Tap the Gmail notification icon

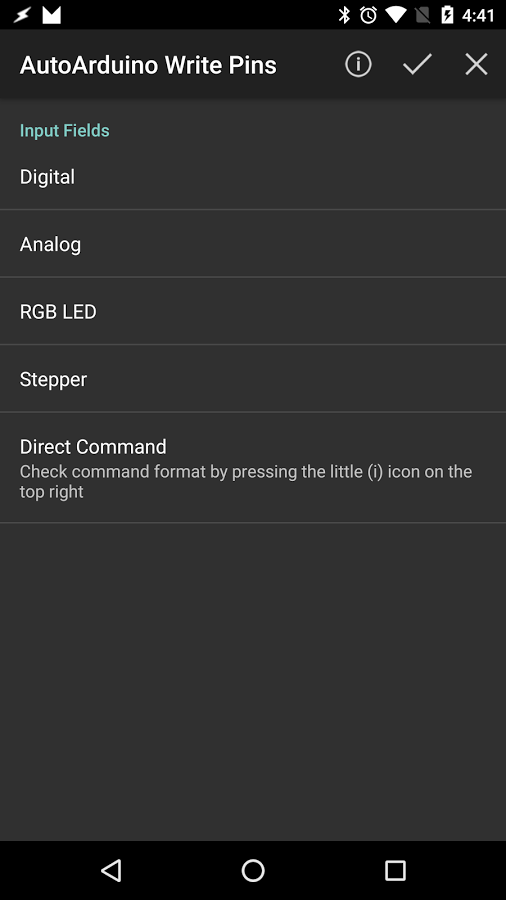point(51,15)
